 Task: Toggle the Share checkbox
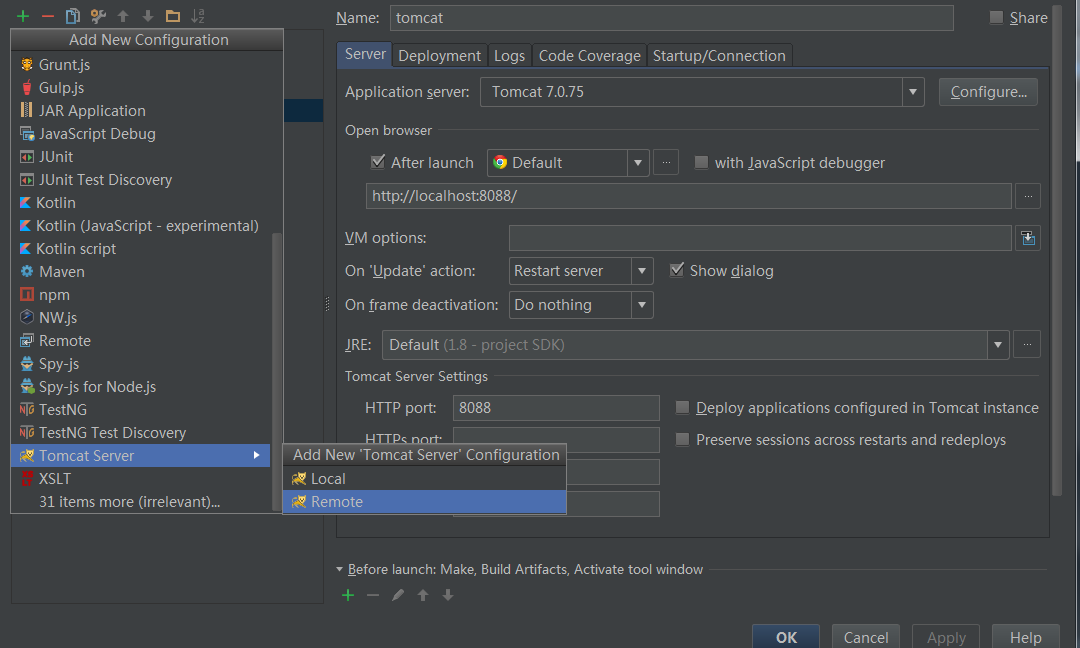tap(996, 17)
